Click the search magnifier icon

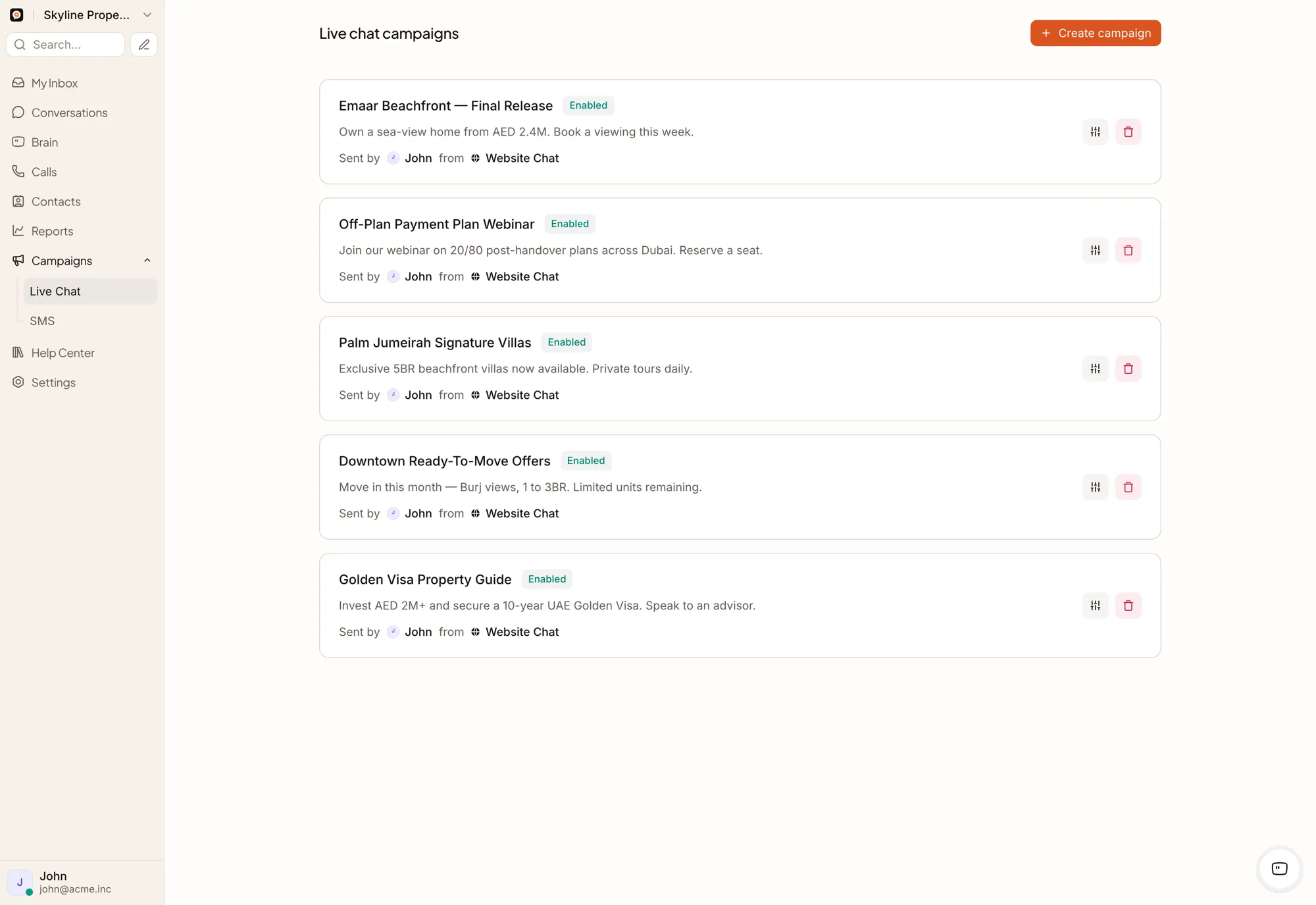click(20, 45)
